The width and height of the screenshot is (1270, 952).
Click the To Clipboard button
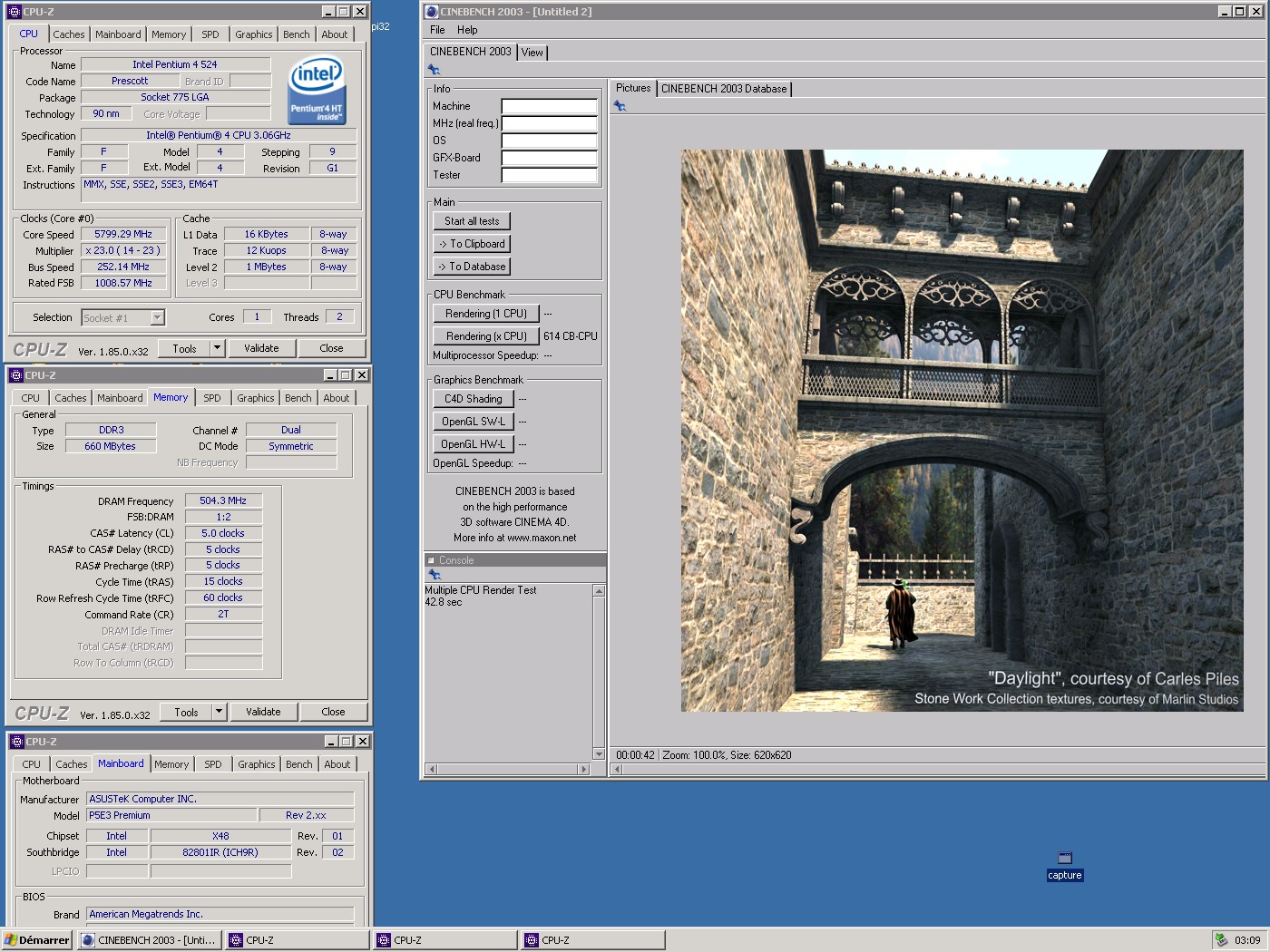[472, 244]
